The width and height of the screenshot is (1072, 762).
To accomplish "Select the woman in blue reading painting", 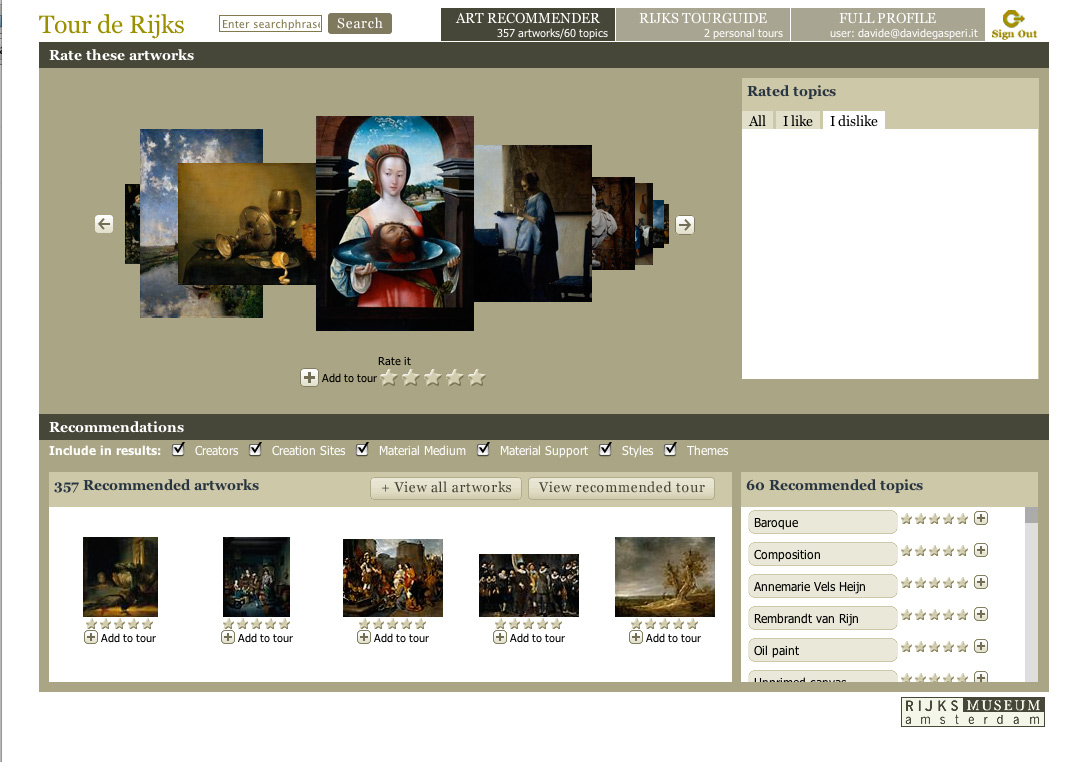I will click(533, 223).
